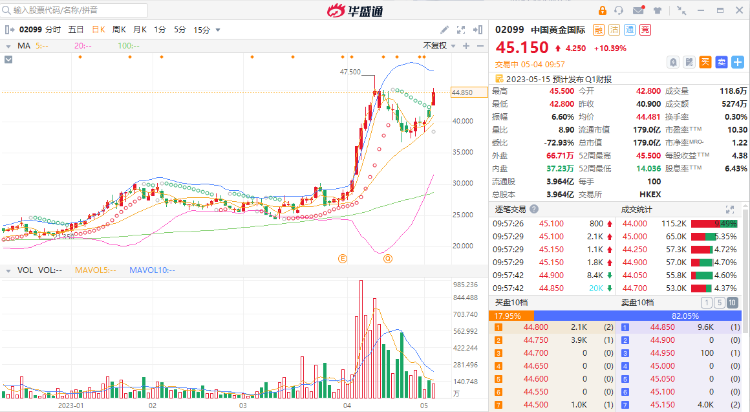Click the E earnings marker on chart
The width and height of the screenshot is (750, 412).
click(x=342, y=258)
